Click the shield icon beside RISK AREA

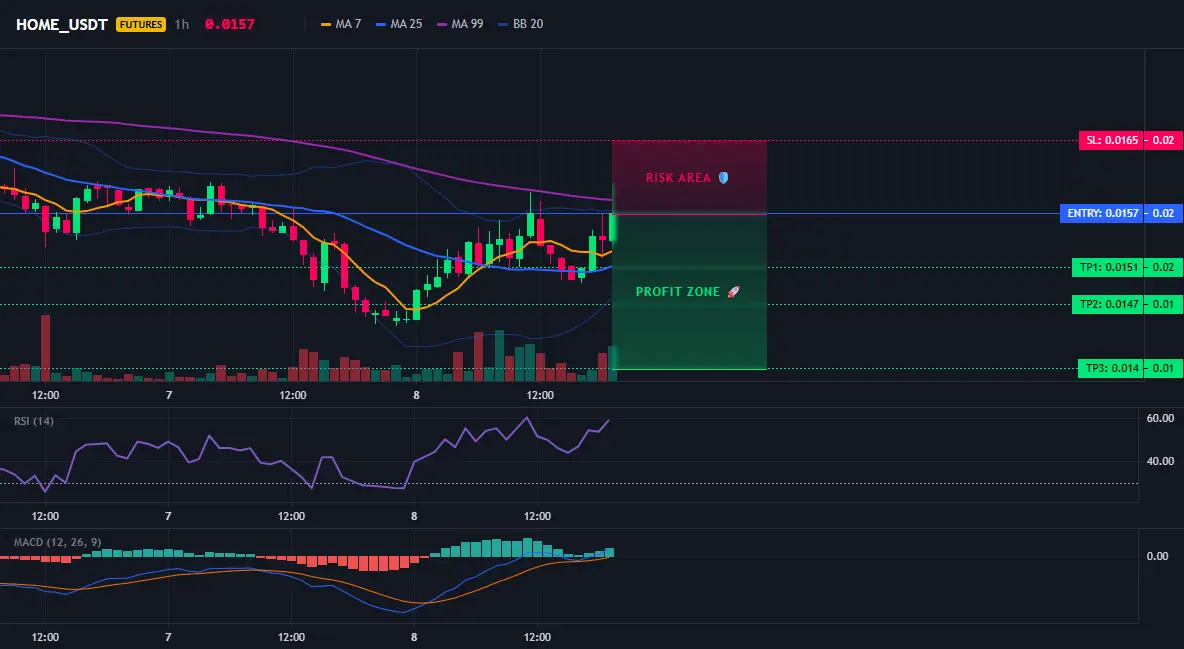tap(723, 178)
